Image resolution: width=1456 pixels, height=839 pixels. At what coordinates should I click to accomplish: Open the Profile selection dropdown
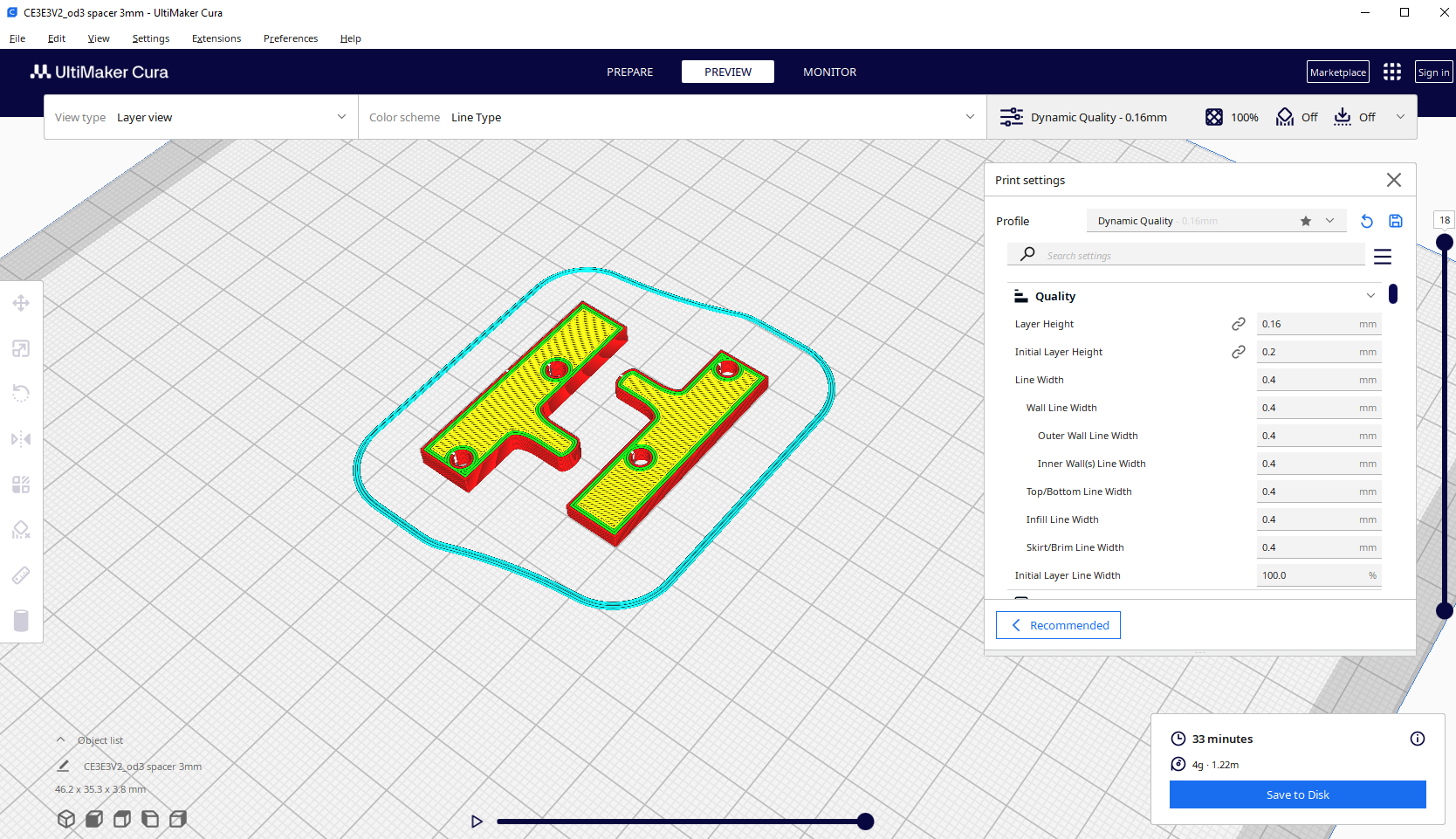click(x=1216, y=221)
